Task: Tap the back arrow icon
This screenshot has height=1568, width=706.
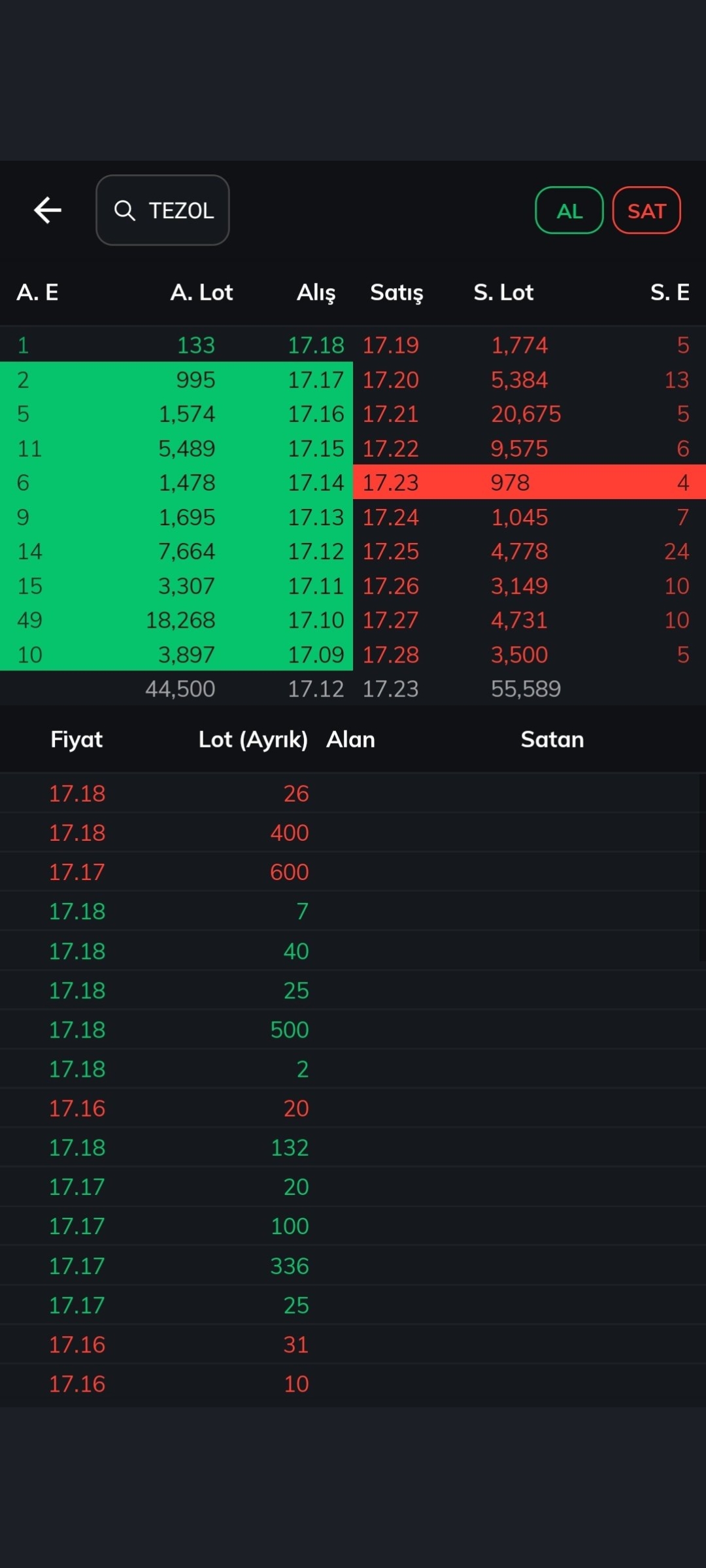Action: [x=48, y=210]
